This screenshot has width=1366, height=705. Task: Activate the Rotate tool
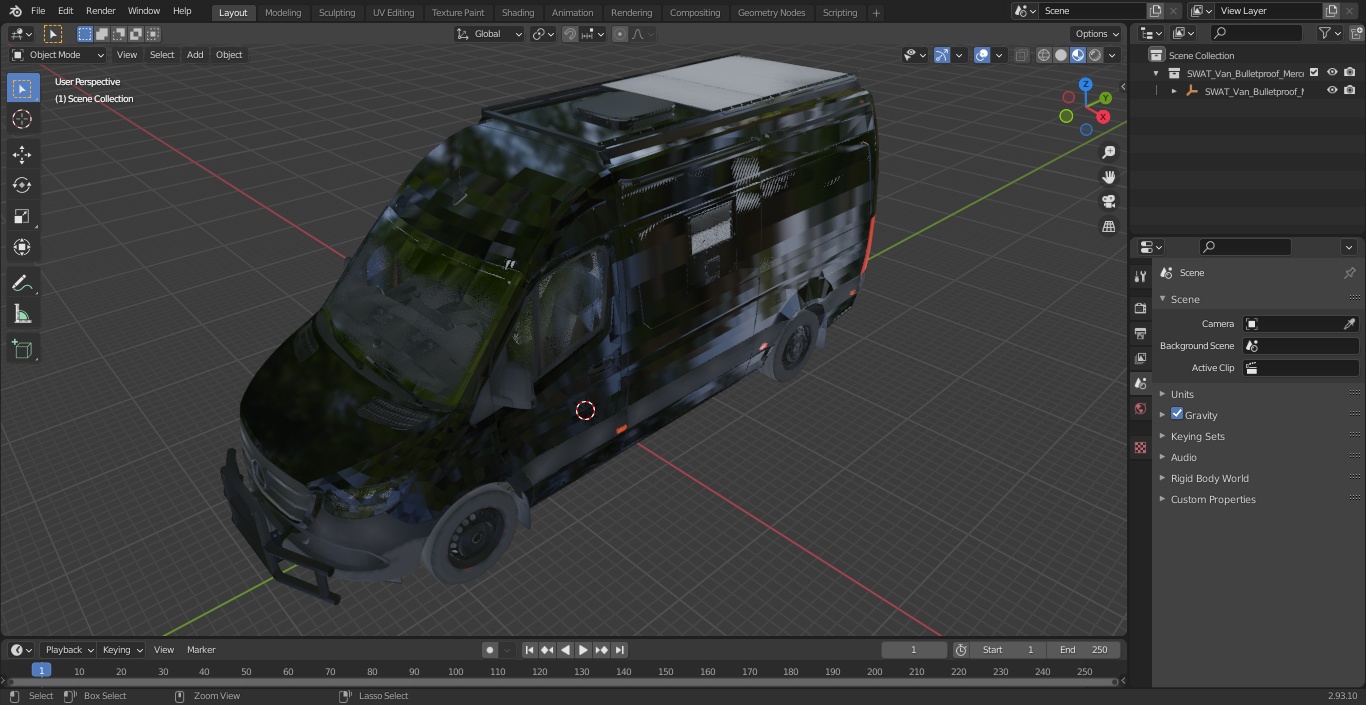22,185
